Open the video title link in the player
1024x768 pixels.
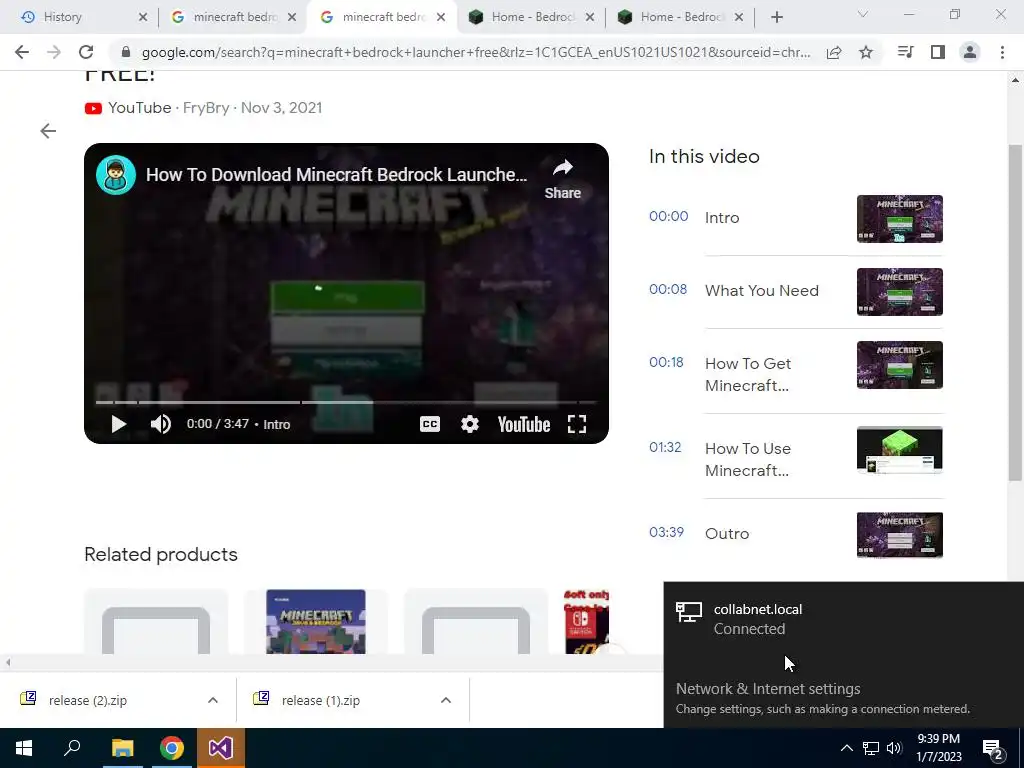(x=336, y=175)
